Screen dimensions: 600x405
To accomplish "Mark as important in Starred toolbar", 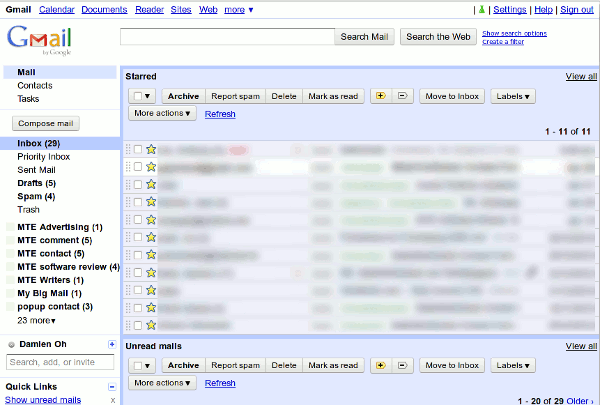I will pyautogui.click(x=381, y=96).
